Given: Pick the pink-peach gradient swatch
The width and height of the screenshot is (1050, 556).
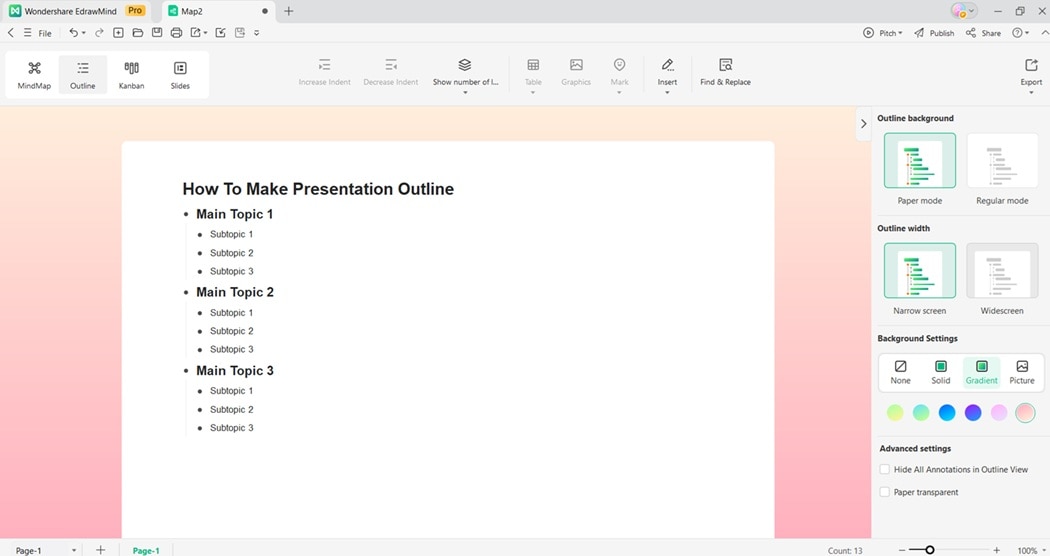Looking at the screenshot, I should tap(1025, 413).
